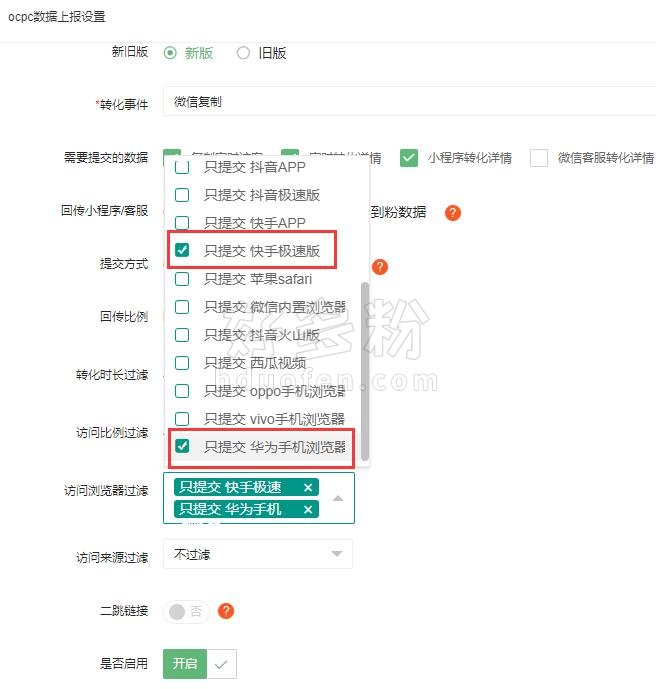Uncheck 只提交 华为手机浏览器 option

182,446
